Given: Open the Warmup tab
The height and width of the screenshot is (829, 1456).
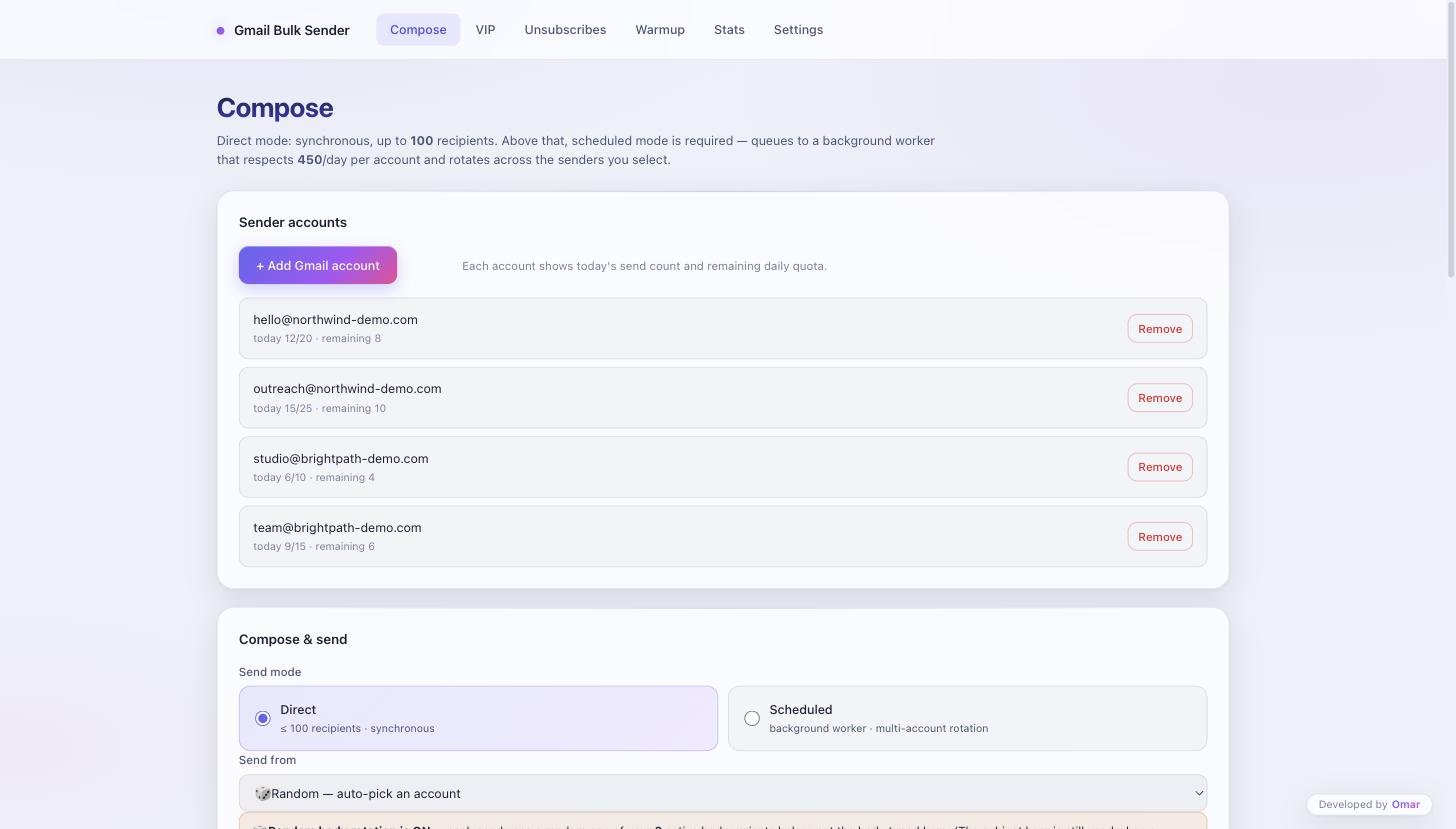Looking at the screenshot, I should pos(660,30).
